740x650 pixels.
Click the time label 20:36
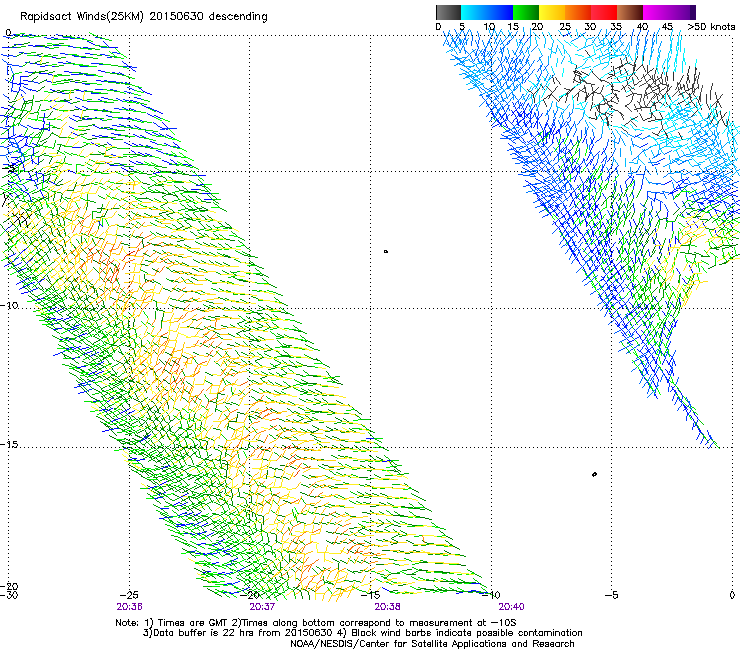[129, 607]
